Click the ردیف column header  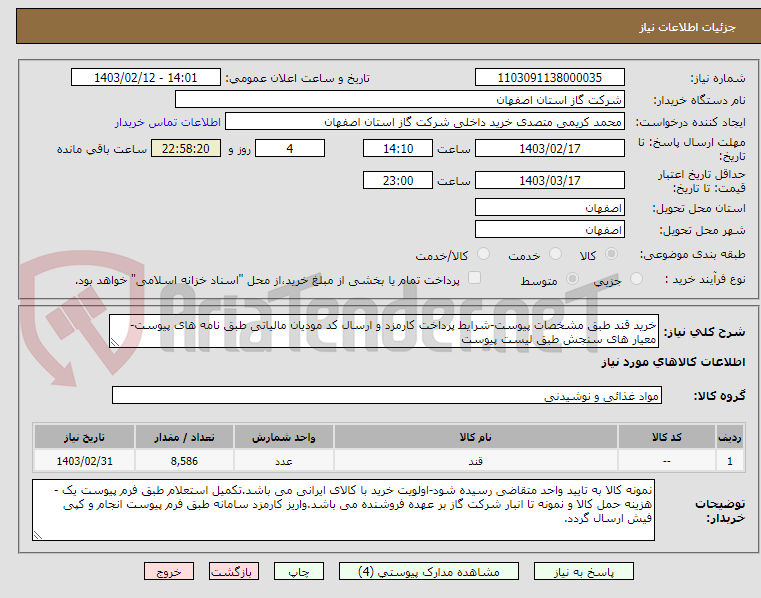coord(729,437)
